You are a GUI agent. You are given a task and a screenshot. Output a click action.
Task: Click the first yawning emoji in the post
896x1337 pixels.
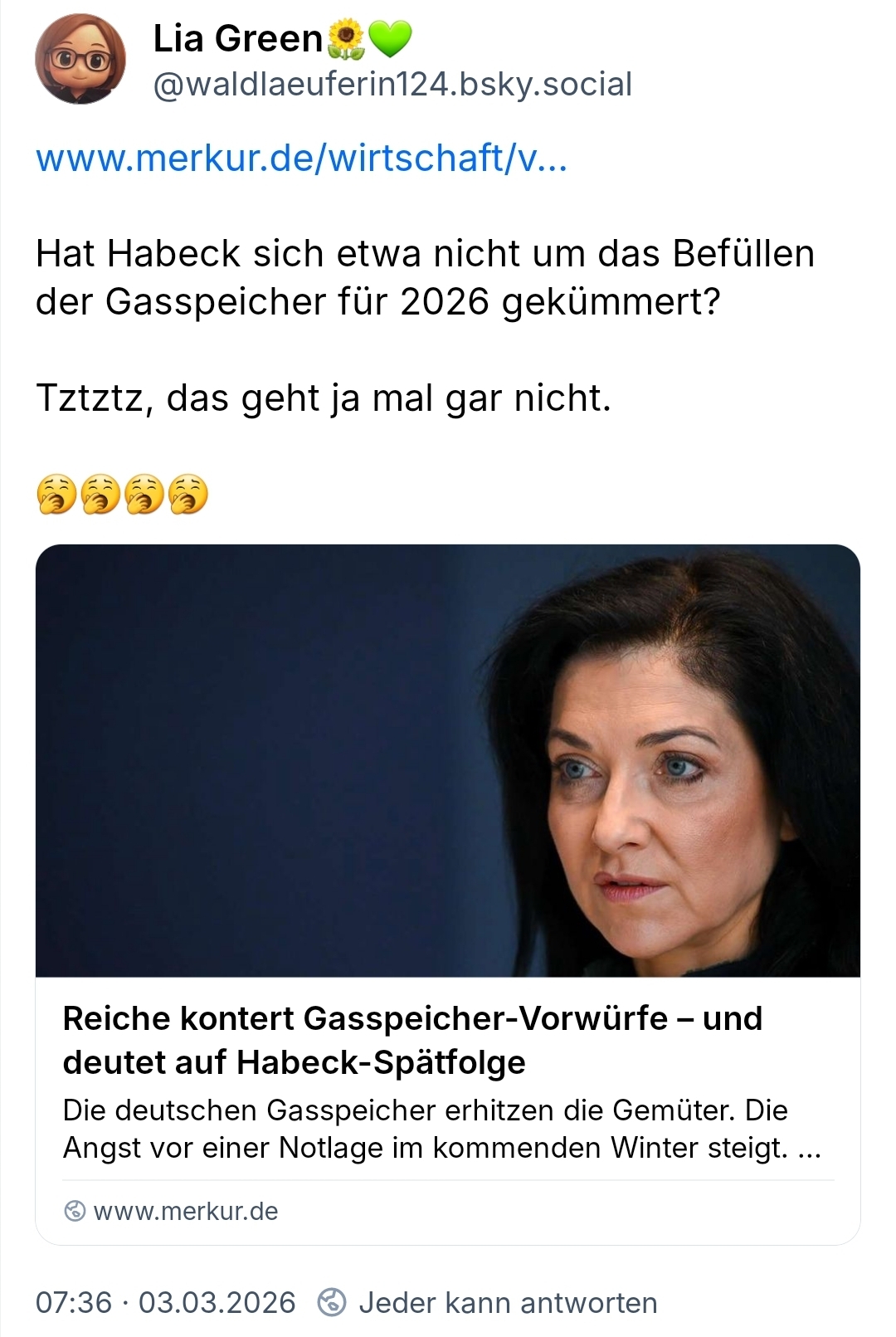pos(56,495)
